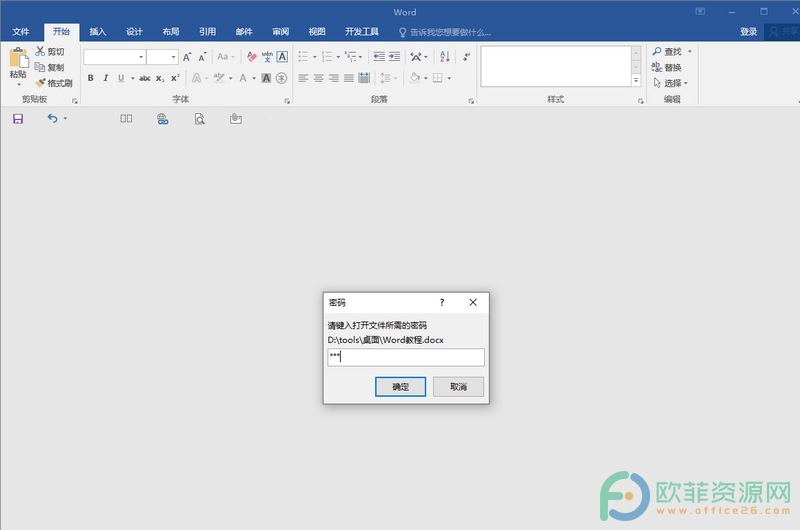
Task: Switch to the Layout (布局) tab
Action: [171, 32]
